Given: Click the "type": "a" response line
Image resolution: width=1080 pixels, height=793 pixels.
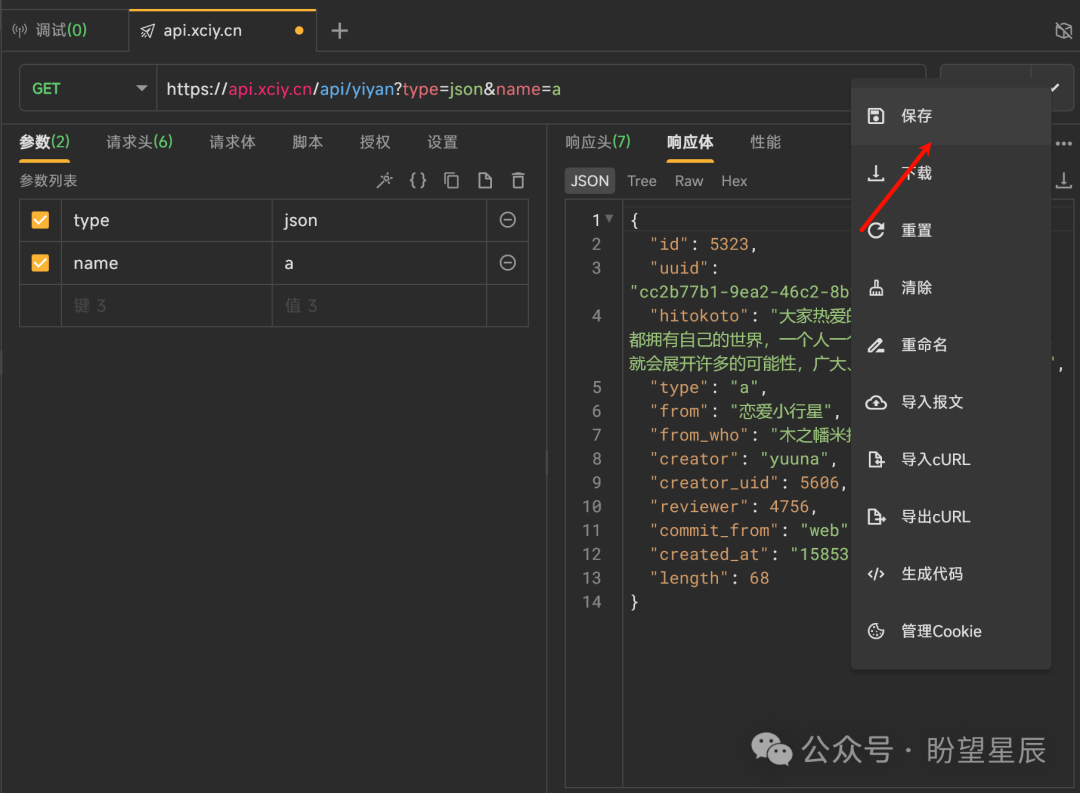Looking at the screenshot, I should click(x=708, y=387).
